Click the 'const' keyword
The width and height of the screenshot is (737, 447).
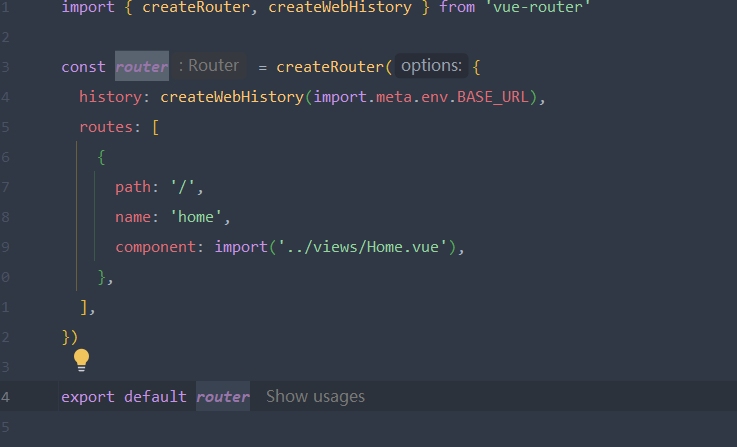(84, 67)
